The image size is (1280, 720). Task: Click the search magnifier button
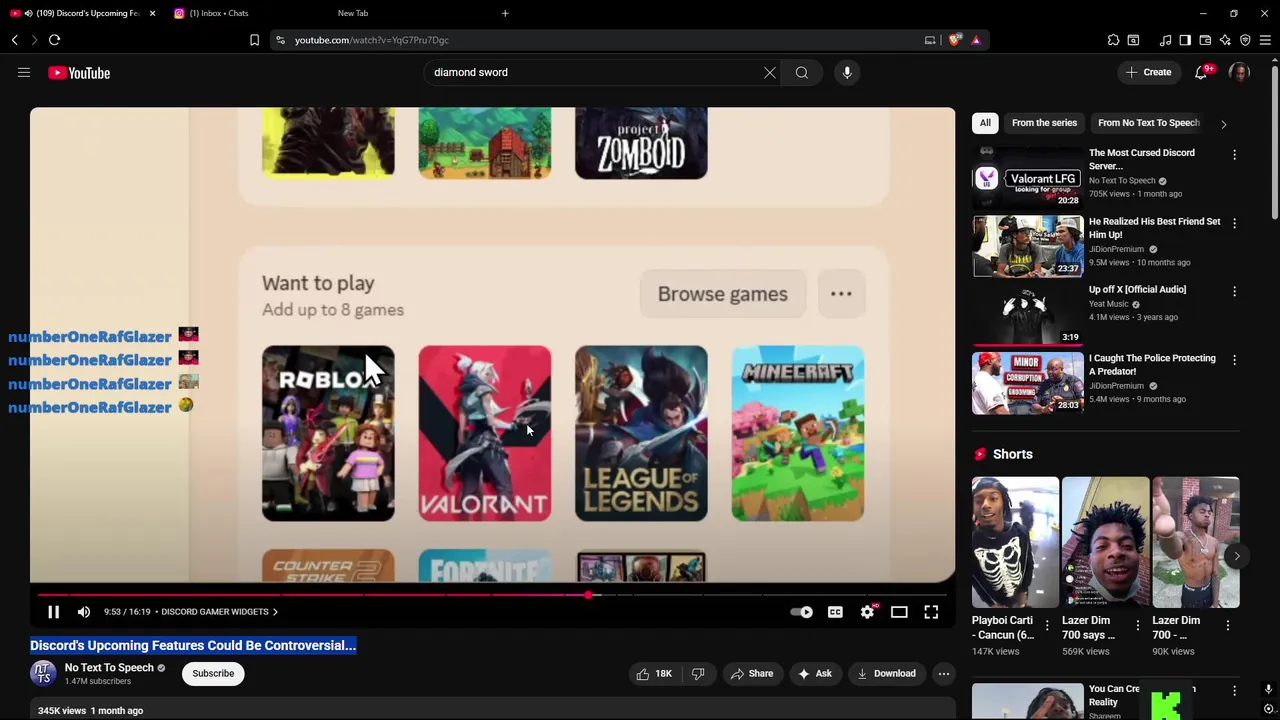click(802, 72)
